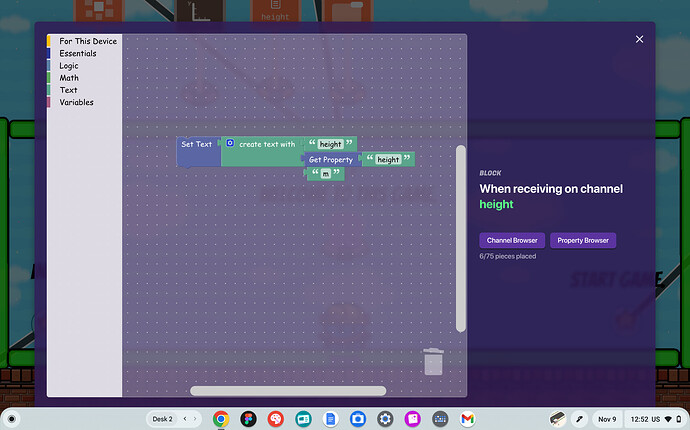Select the Essentials block category
The image size is (690, 430).
click(78, 54)
